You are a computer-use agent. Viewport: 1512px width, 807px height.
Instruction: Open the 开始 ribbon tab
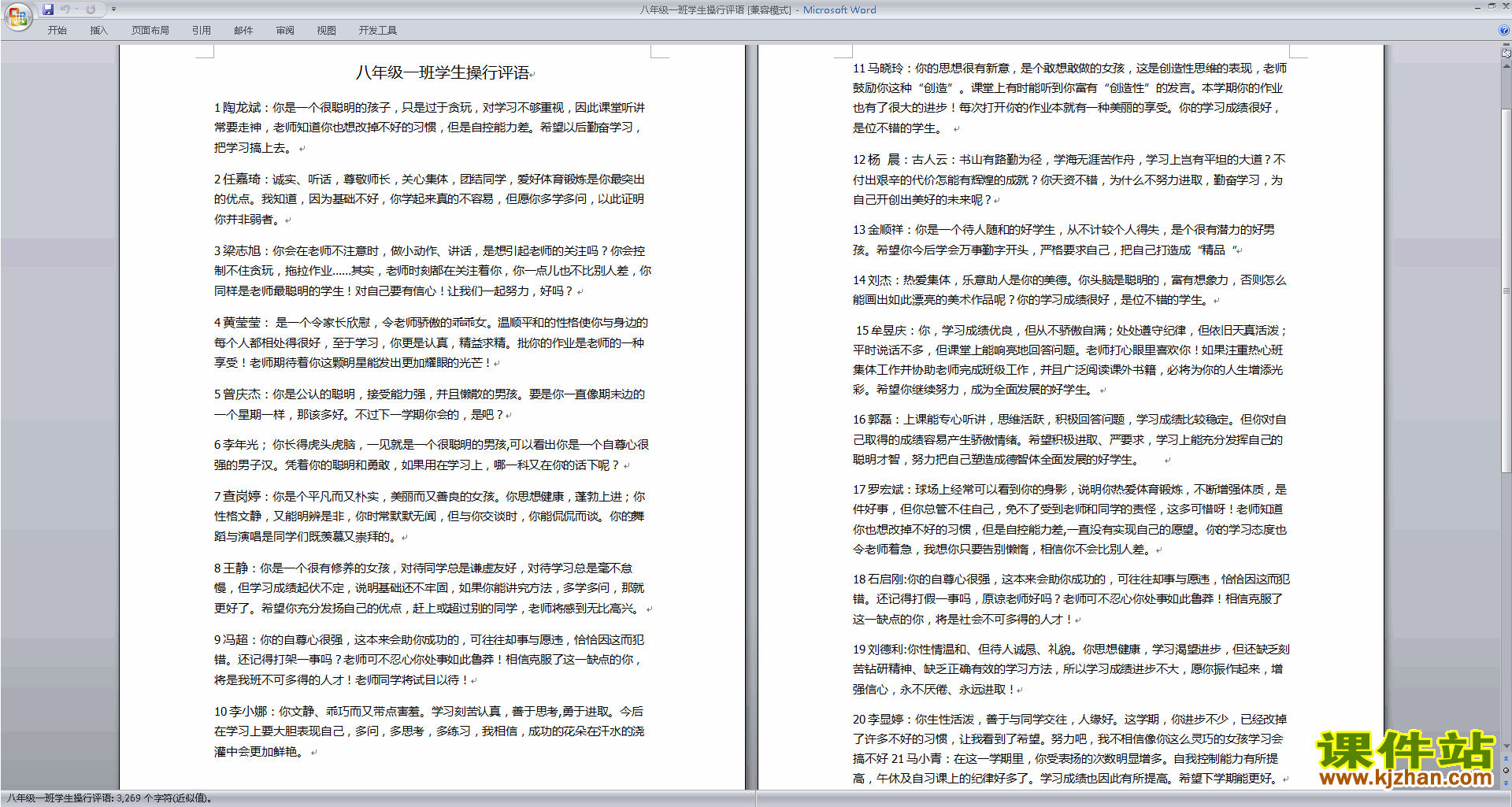pos(57,31)
